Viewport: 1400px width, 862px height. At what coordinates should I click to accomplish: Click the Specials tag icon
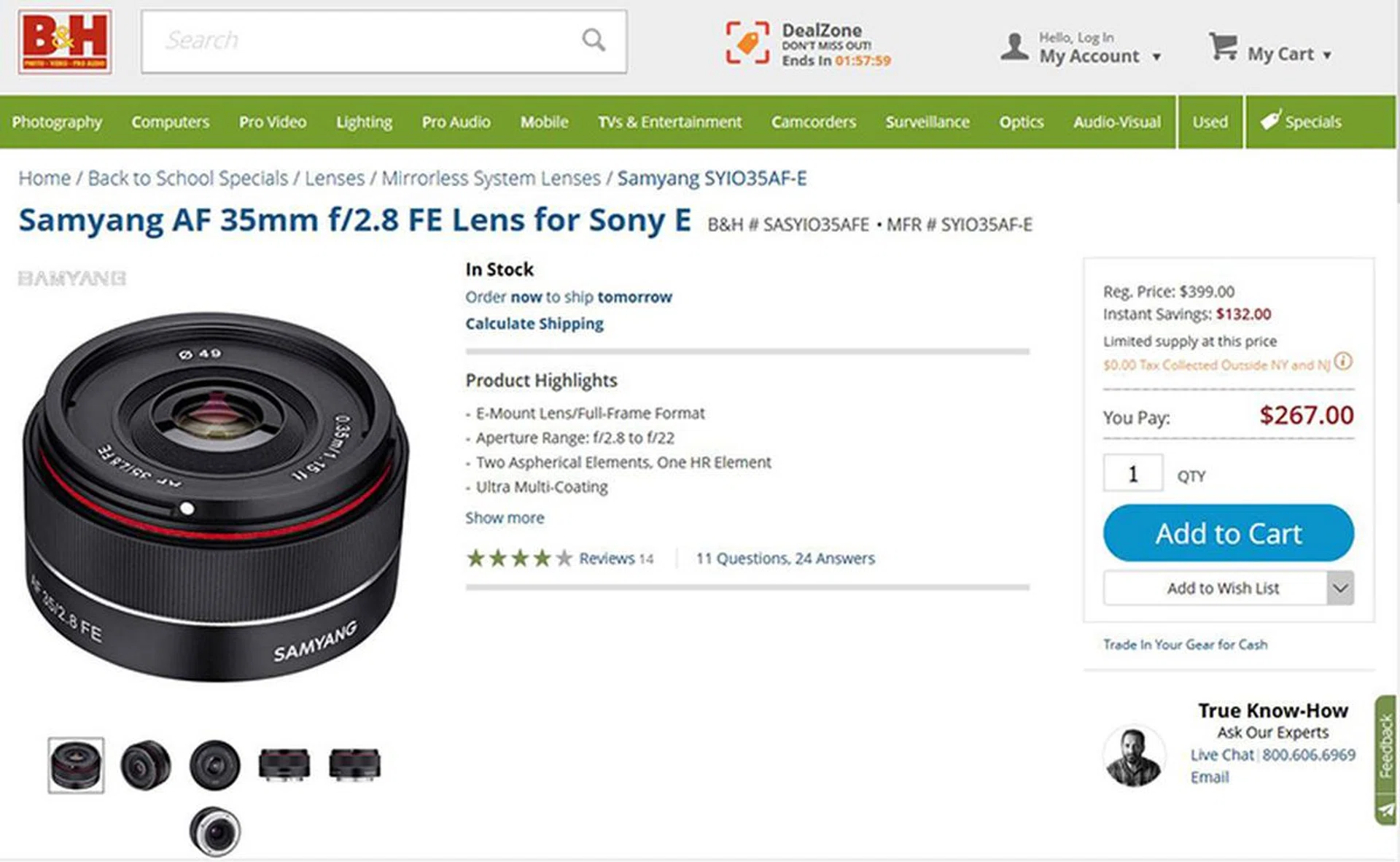(1270, 120)
